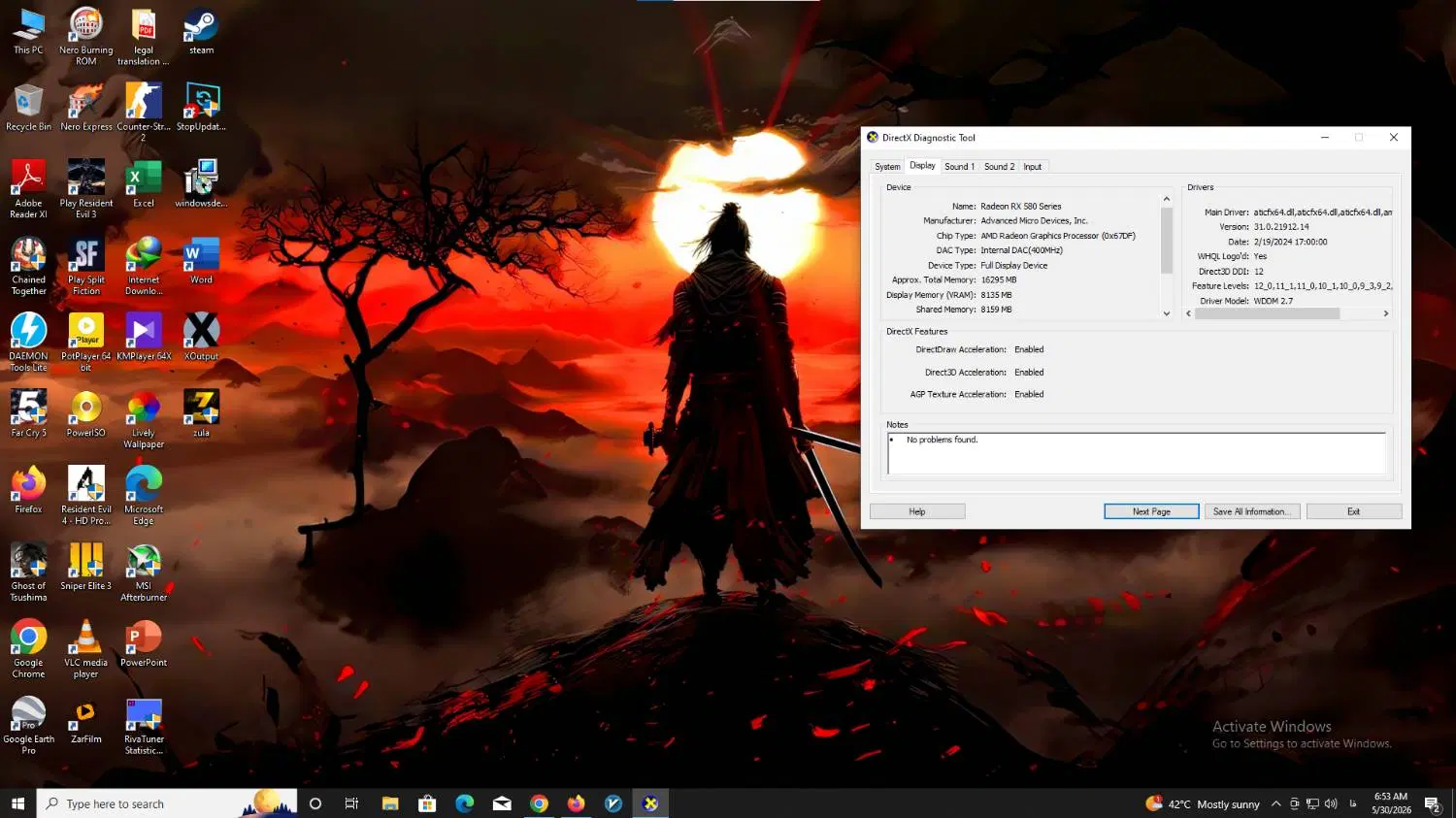
Task: Click the Drivers panel scroll right arrow
Action: (1386, 313)
